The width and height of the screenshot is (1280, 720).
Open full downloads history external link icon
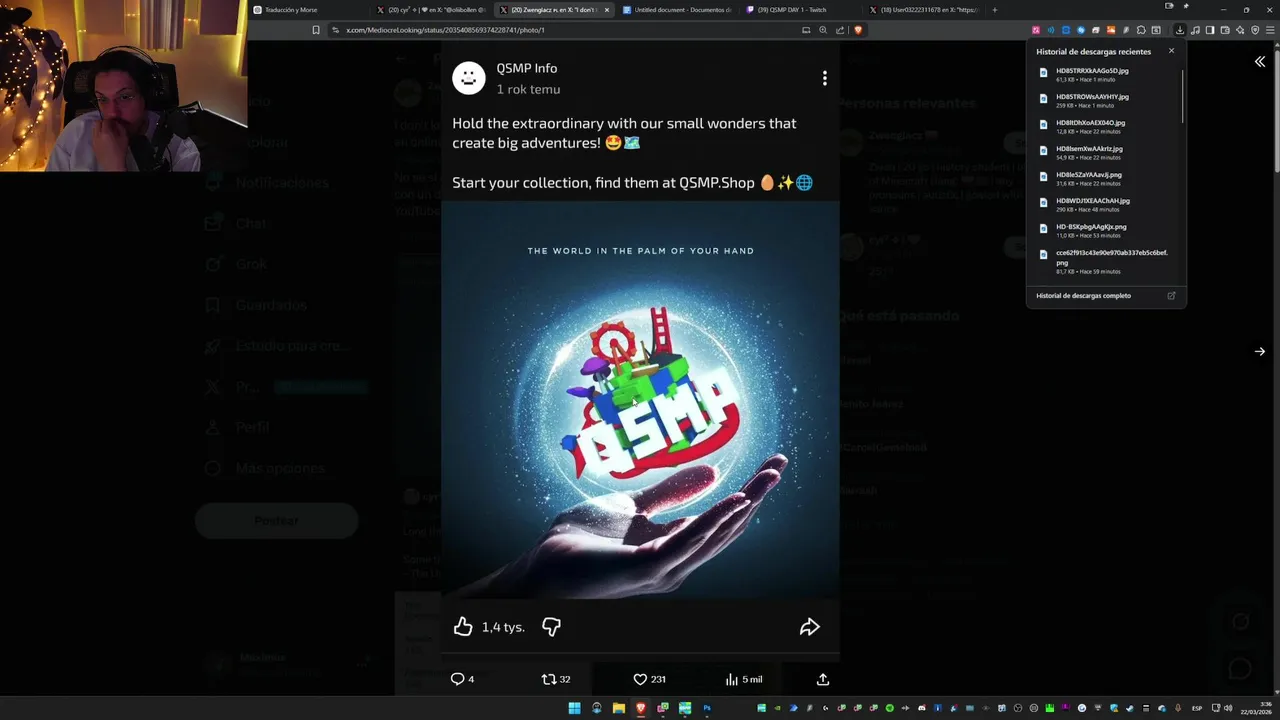point(1172,296)
